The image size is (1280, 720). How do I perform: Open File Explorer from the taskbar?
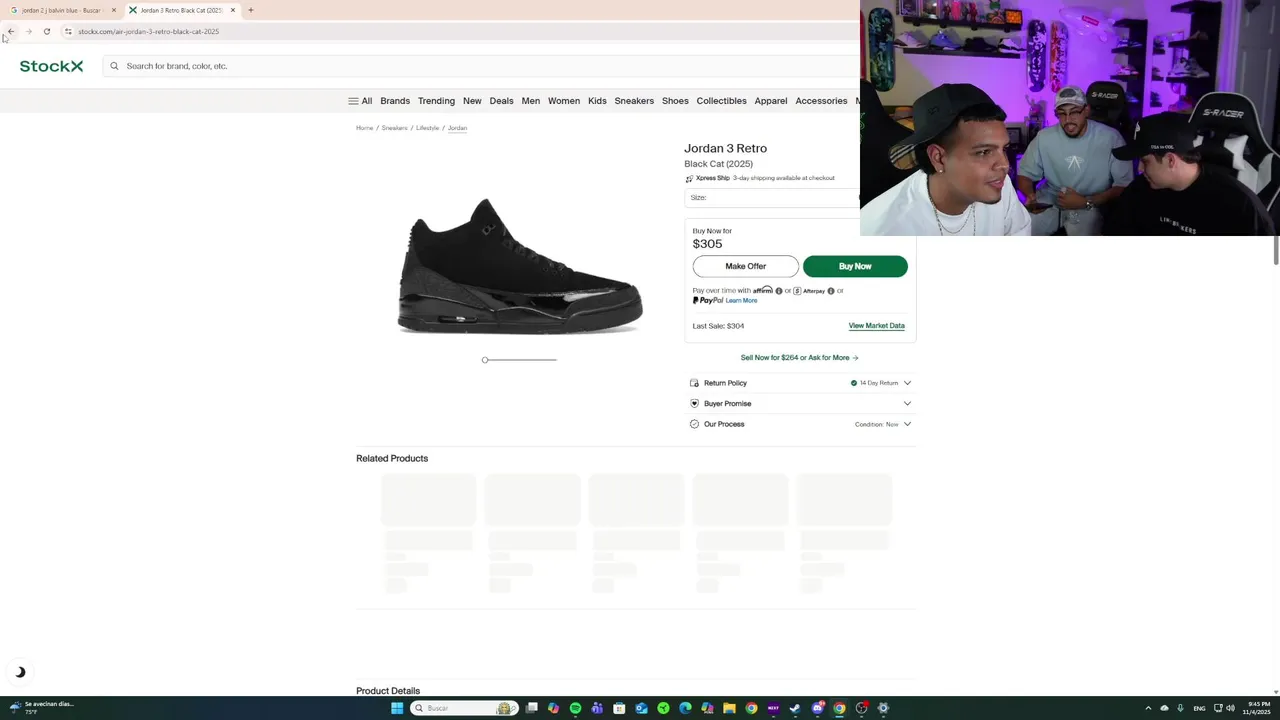729,708
